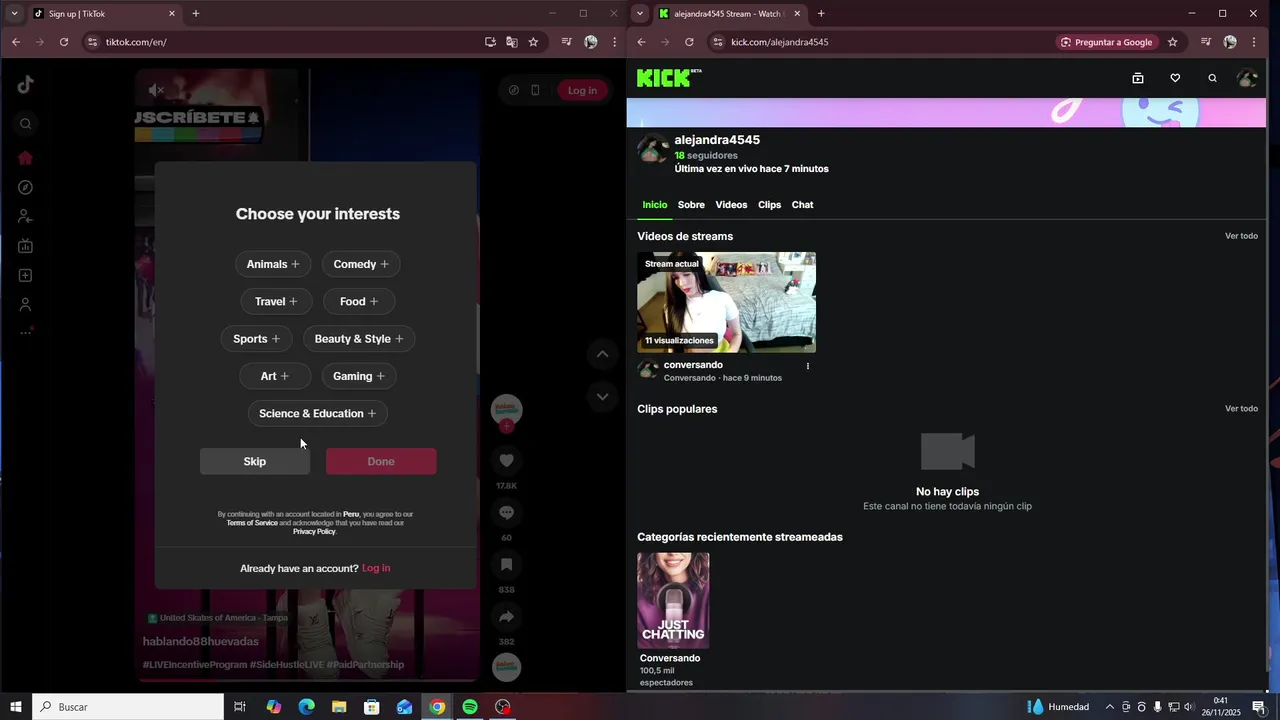Unmute the TikTok video sound
1280x720 pixels.
tap(156, 90)
